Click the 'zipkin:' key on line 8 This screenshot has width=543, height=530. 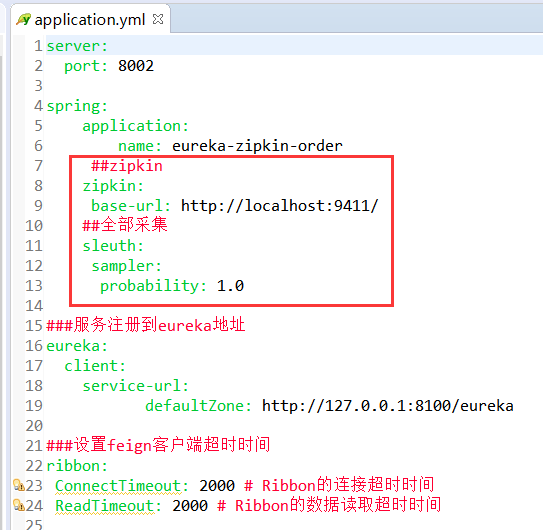click(113, 186)
